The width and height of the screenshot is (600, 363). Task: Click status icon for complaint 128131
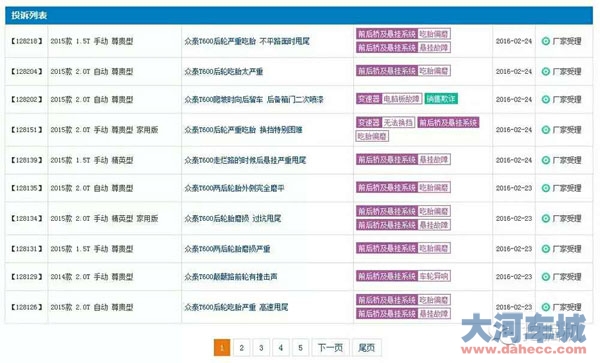(546, 249)
